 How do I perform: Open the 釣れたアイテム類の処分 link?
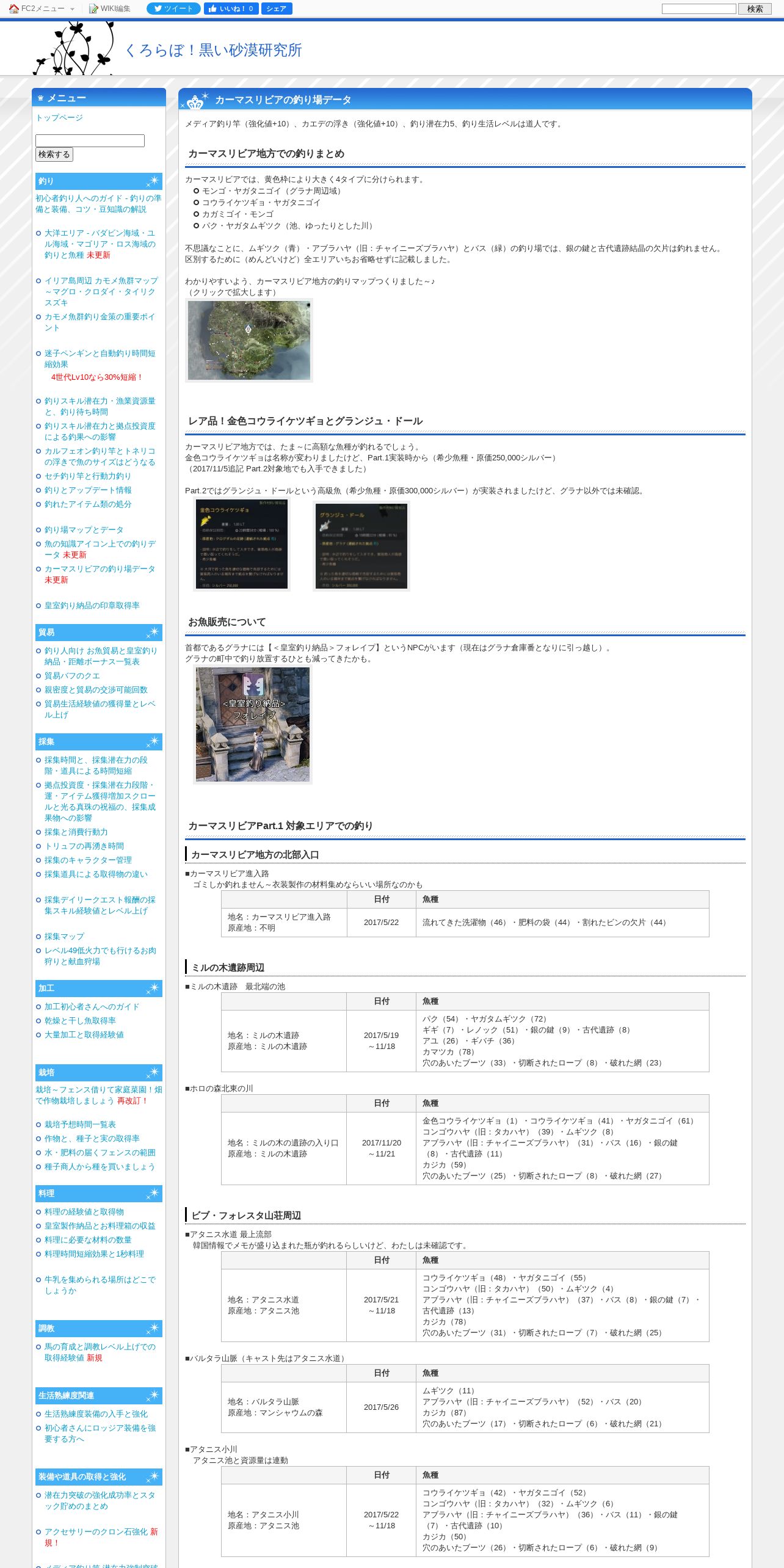tap(88, 504)
